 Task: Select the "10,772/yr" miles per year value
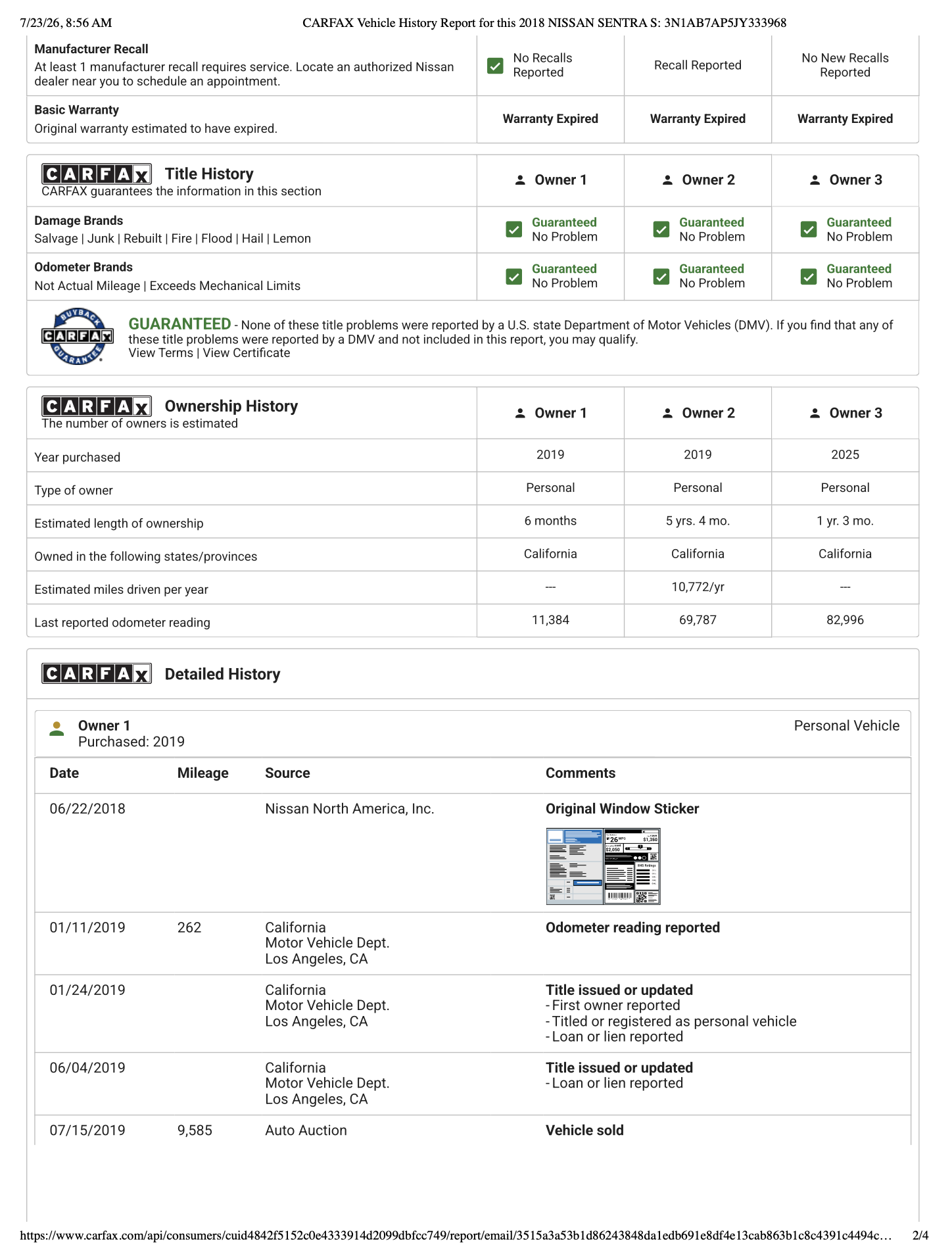[x=698, y=587]
